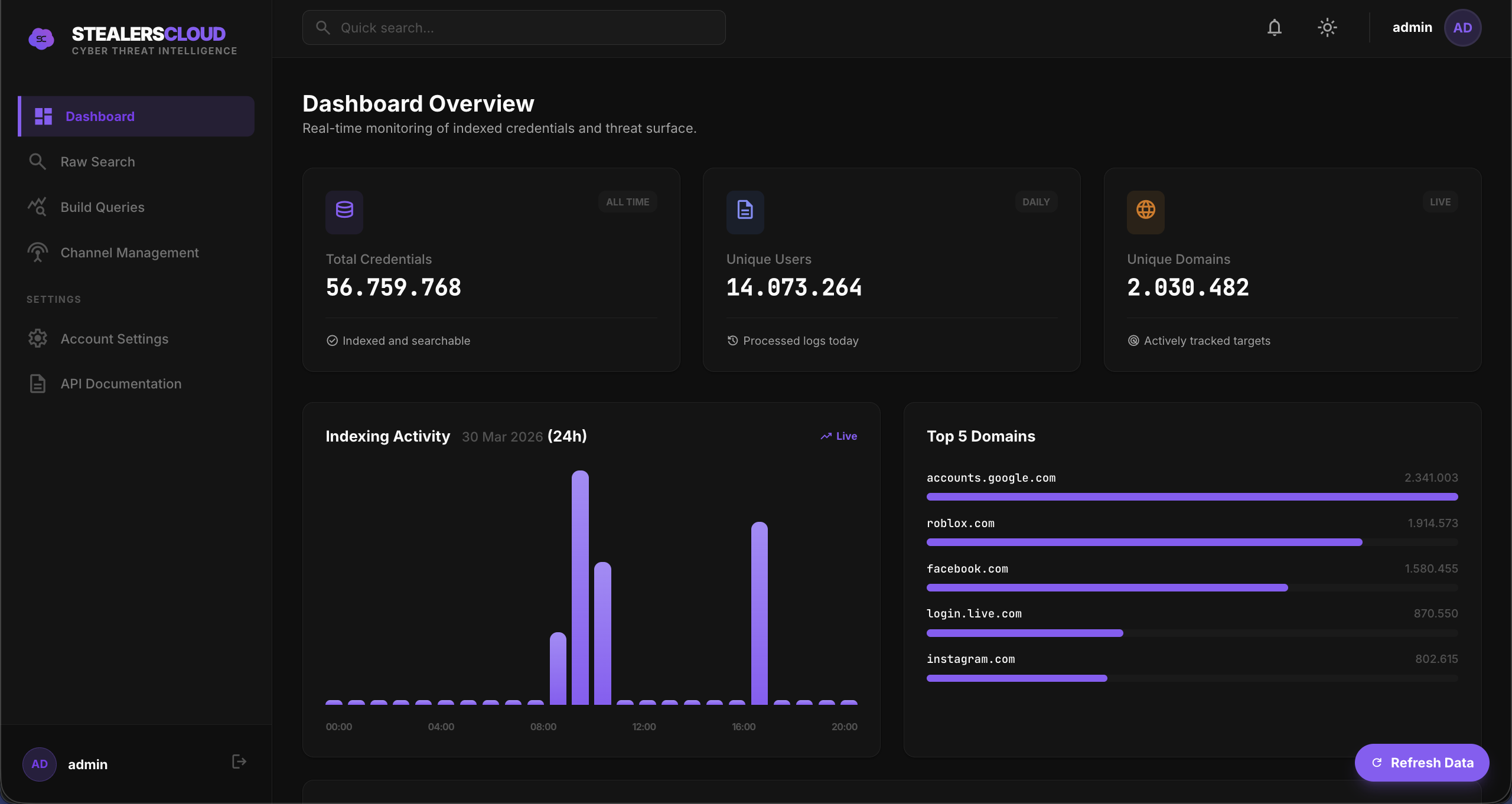Viewport: 1512px width, 804px height.
Task: View the API Documentation
Action: pos(120,383)
